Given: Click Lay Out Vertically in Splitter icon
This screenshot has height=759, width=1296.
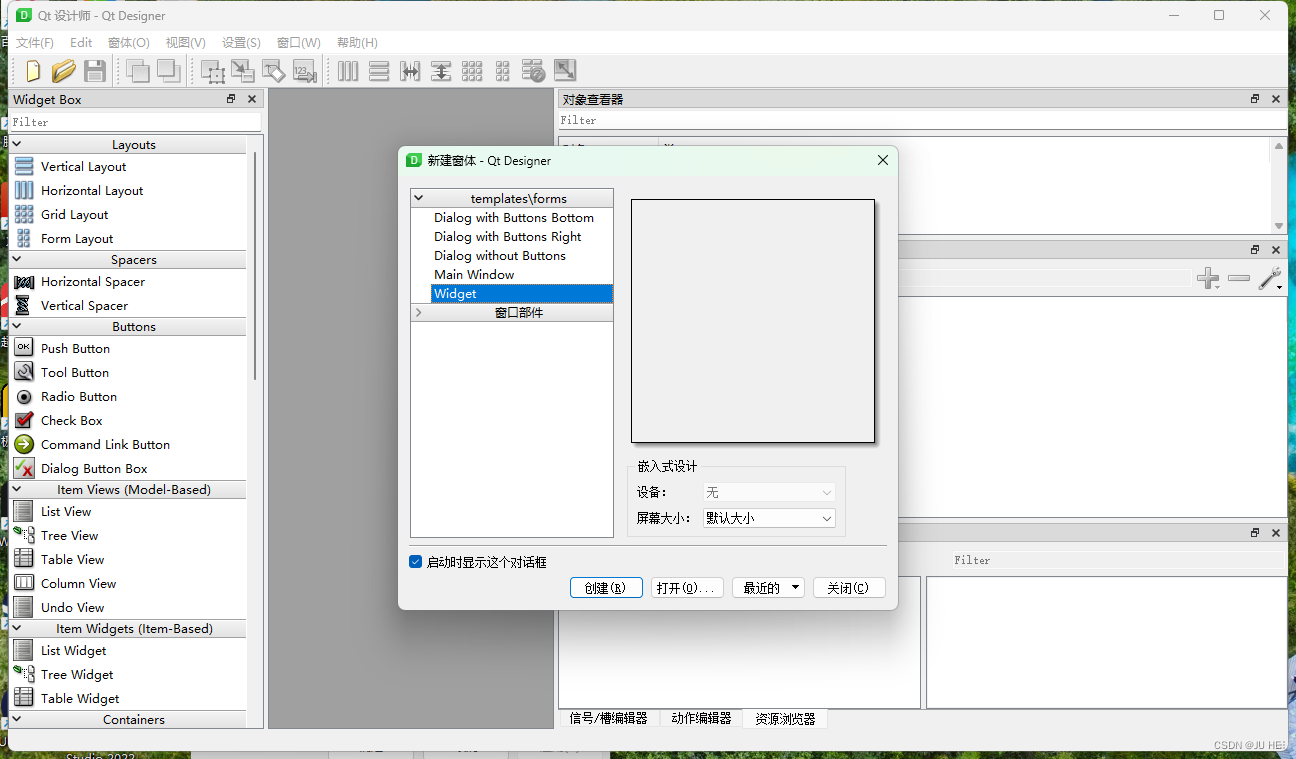Looking at the screenshot, I should (441, 70).
